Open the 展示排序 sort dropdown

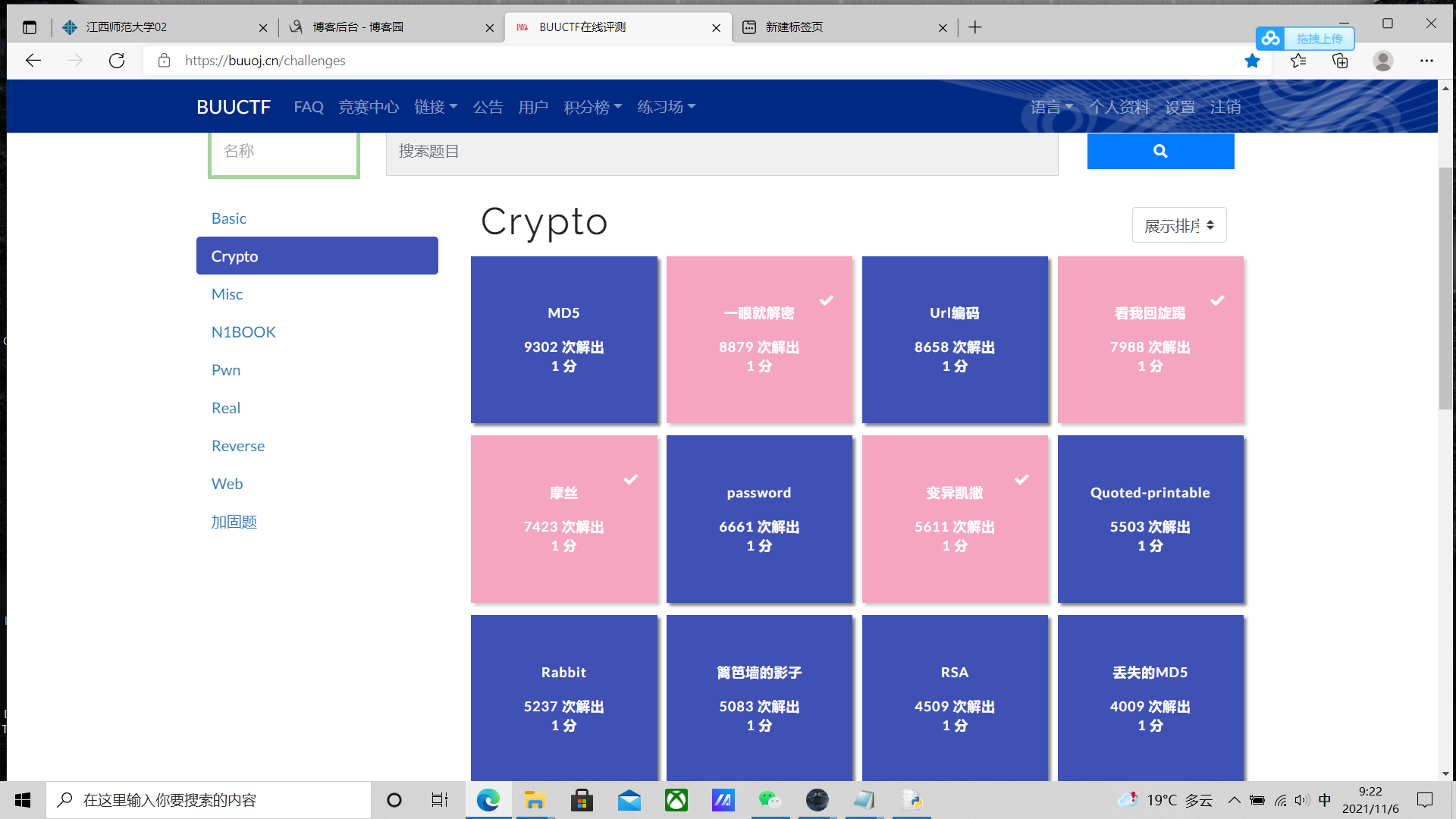[x=1178, y=225]
